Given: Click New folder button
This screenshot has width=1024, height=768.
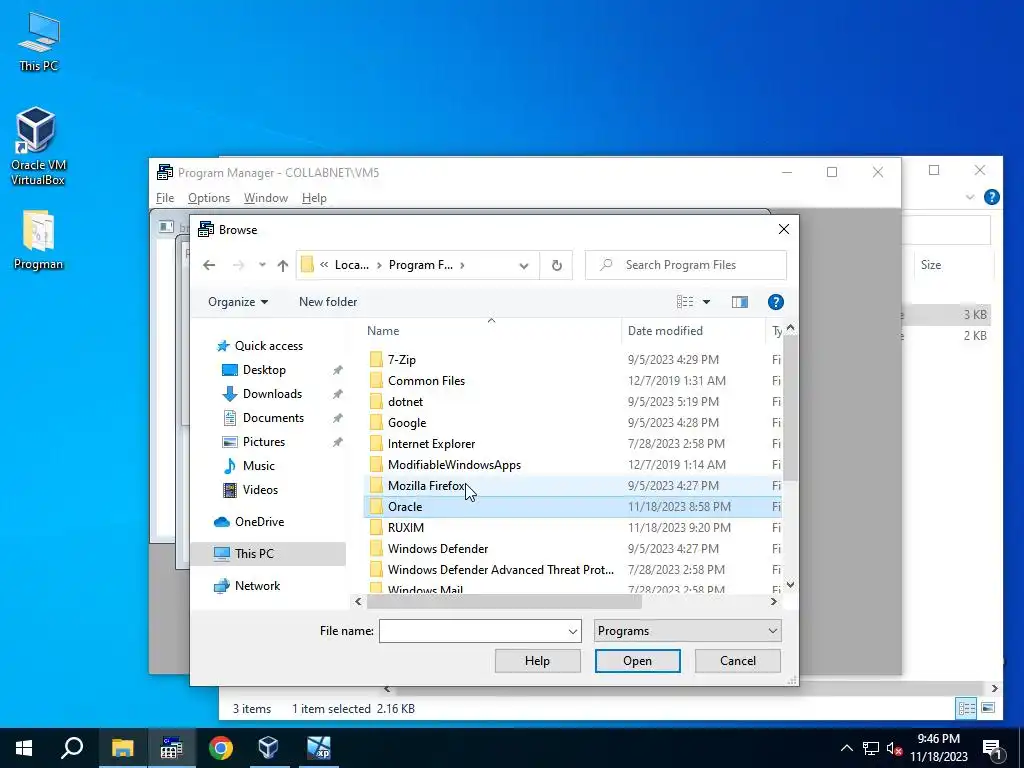Looking at the screenshot, I should (328, 302).
